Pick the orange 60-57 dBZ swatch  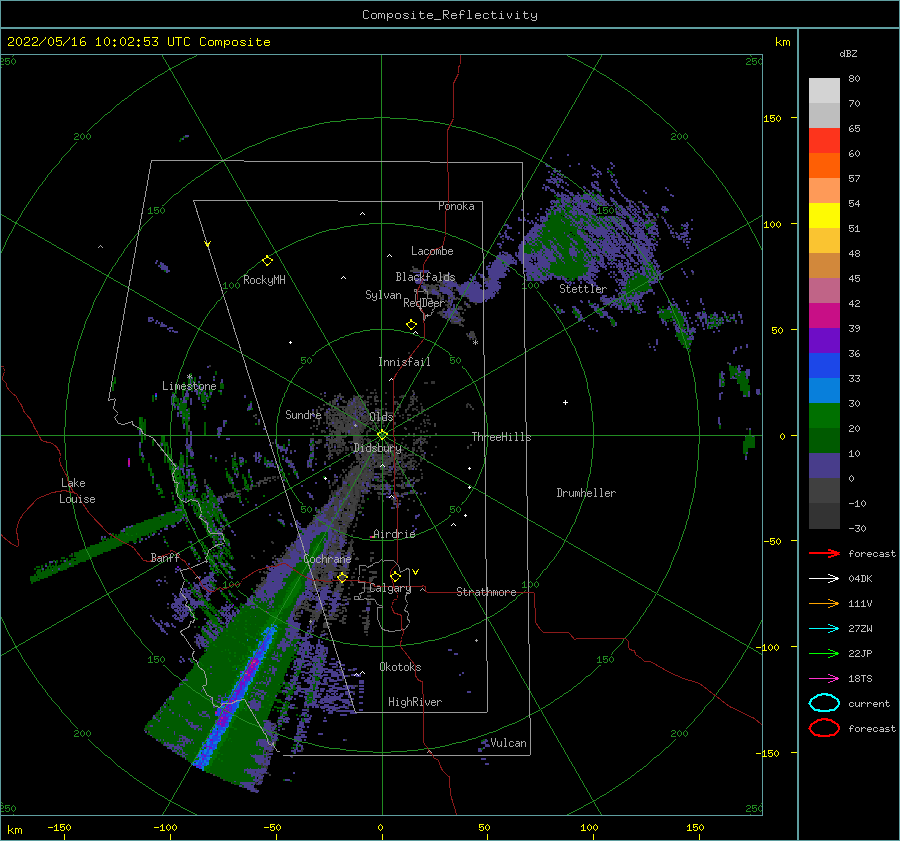[824, 166]
